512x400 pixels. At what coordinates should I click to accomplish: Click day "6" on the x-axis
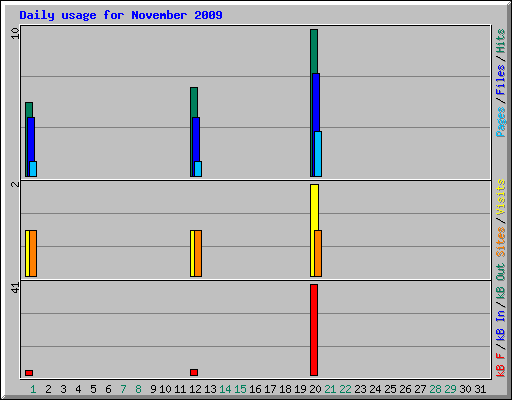coord(108,389)
